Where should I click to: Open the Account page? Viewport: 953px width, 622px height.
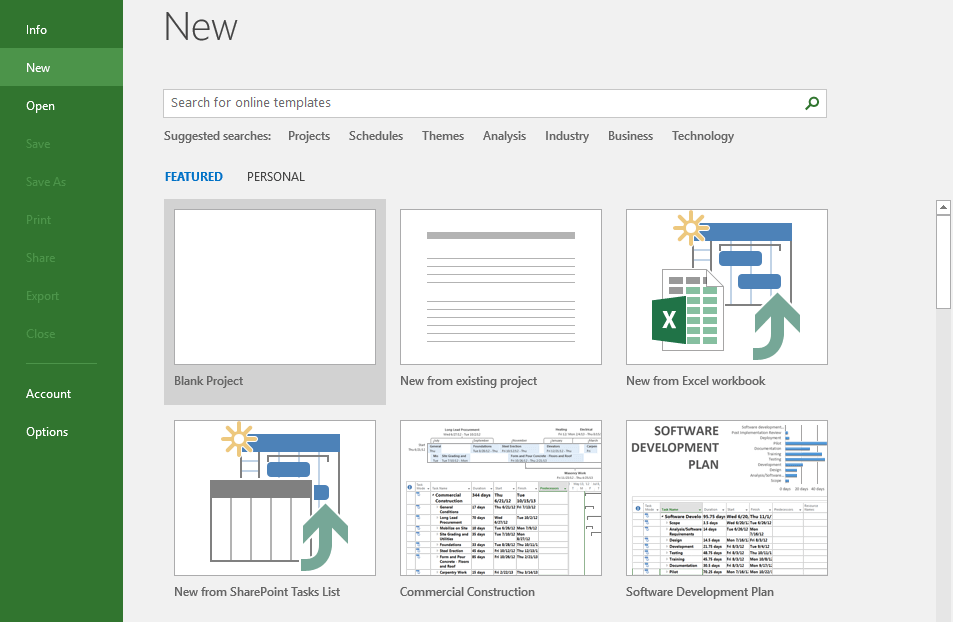click(x=61, y=393)
